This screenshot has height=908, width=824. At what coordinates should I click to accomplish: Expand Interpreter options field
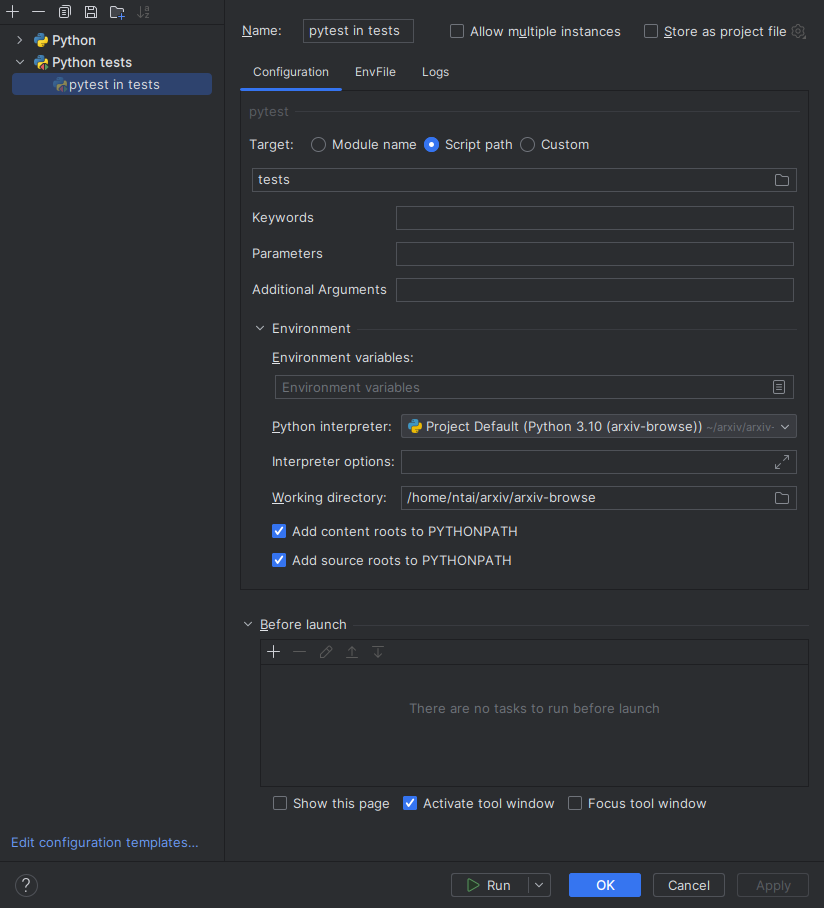click(x=782, y=462)
